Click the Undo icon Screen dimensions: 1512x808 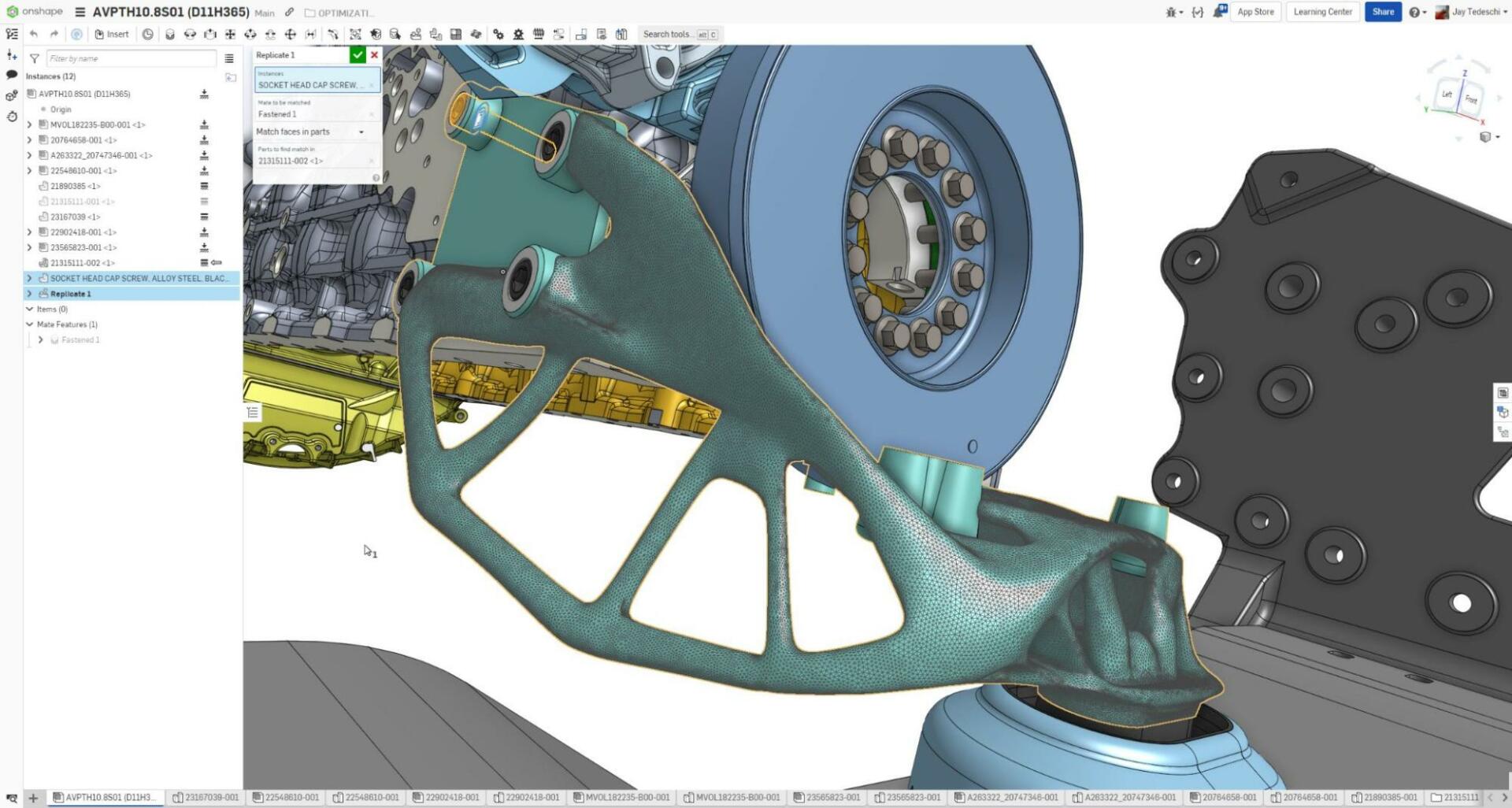click(x=33, y=34)
